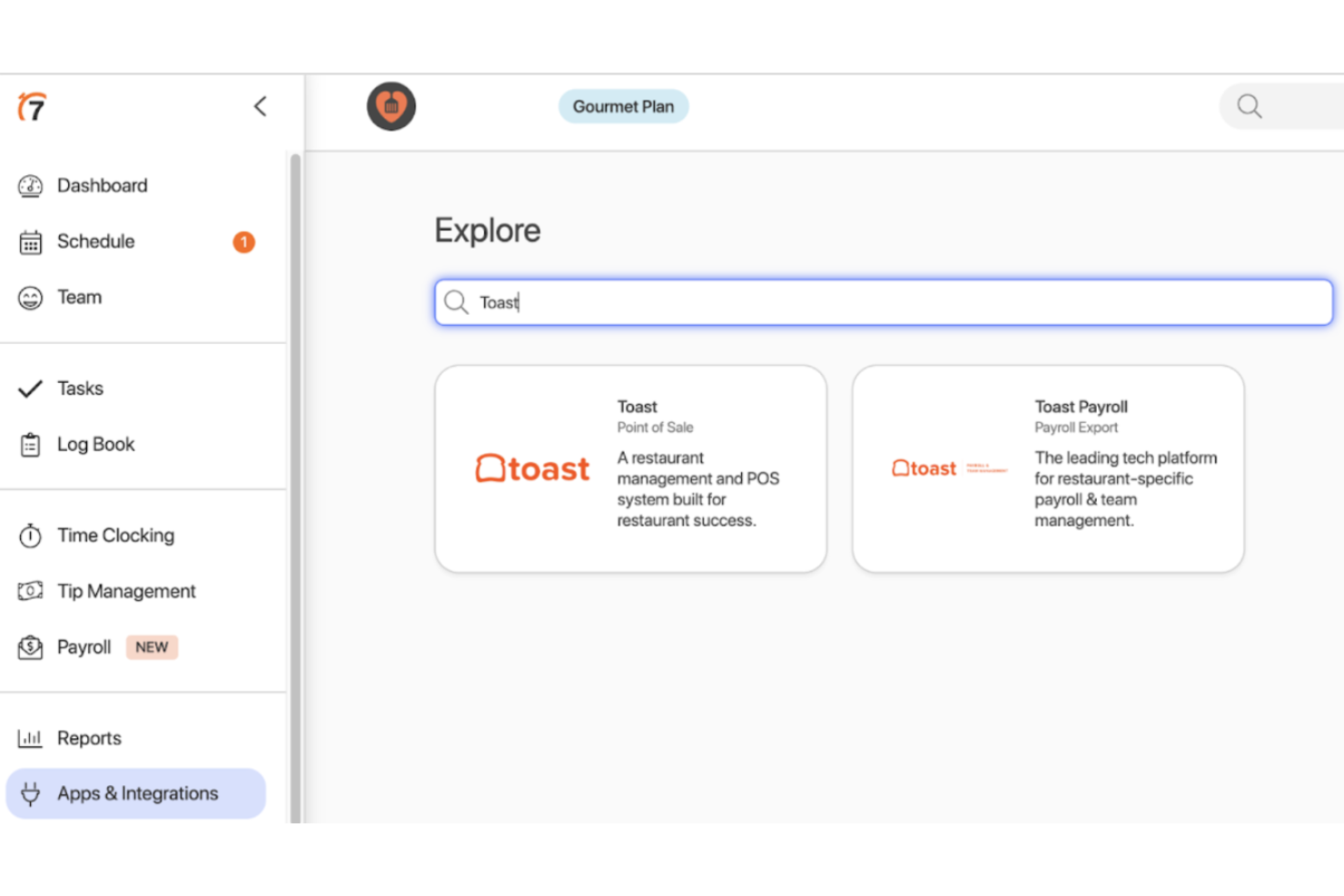Click the Point of Sale label
Screen dimensions: 1344x896
tap(655, 428)
